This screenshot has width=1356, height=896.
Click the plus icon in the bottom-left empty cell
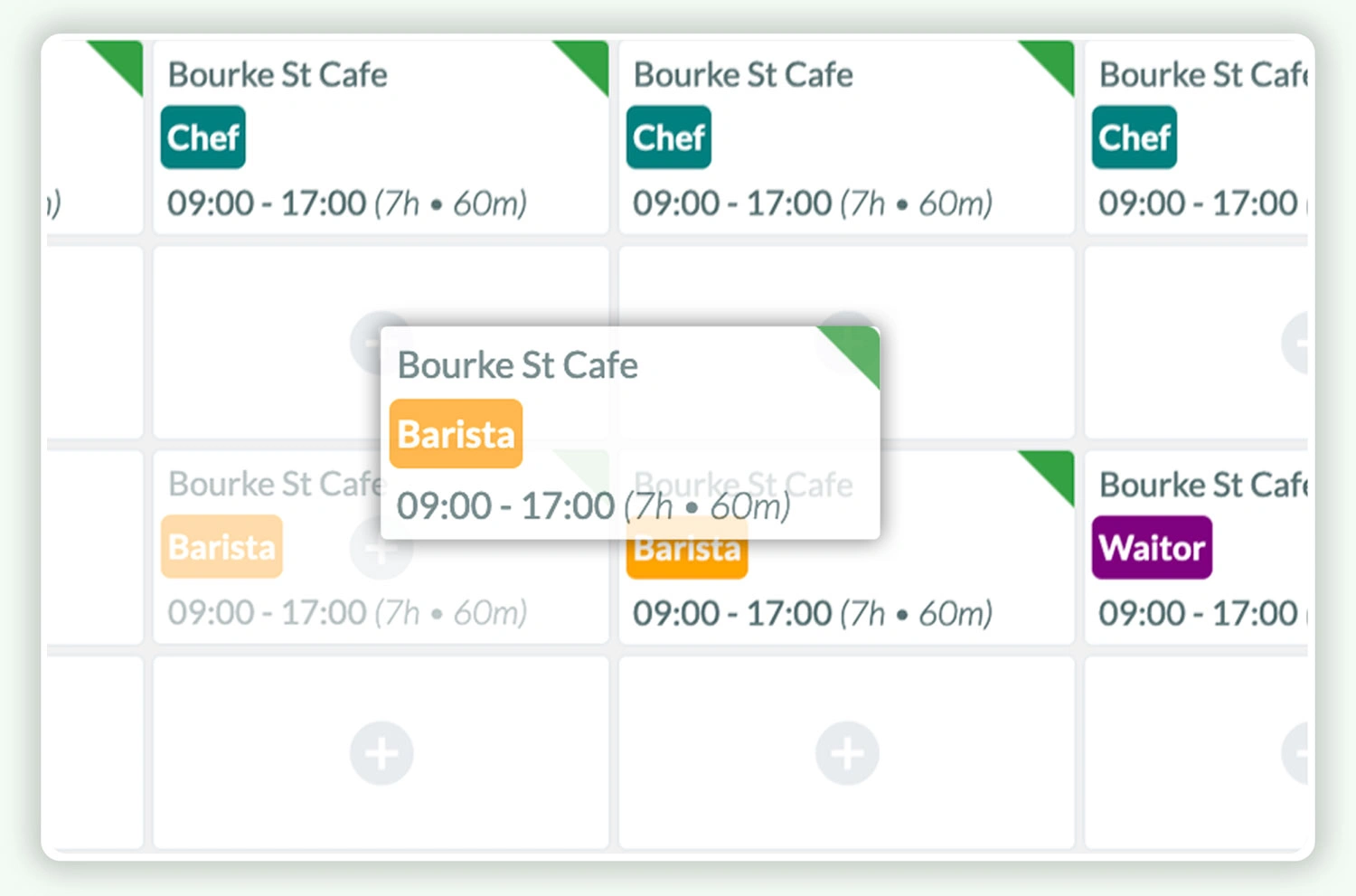click(381, 752)
